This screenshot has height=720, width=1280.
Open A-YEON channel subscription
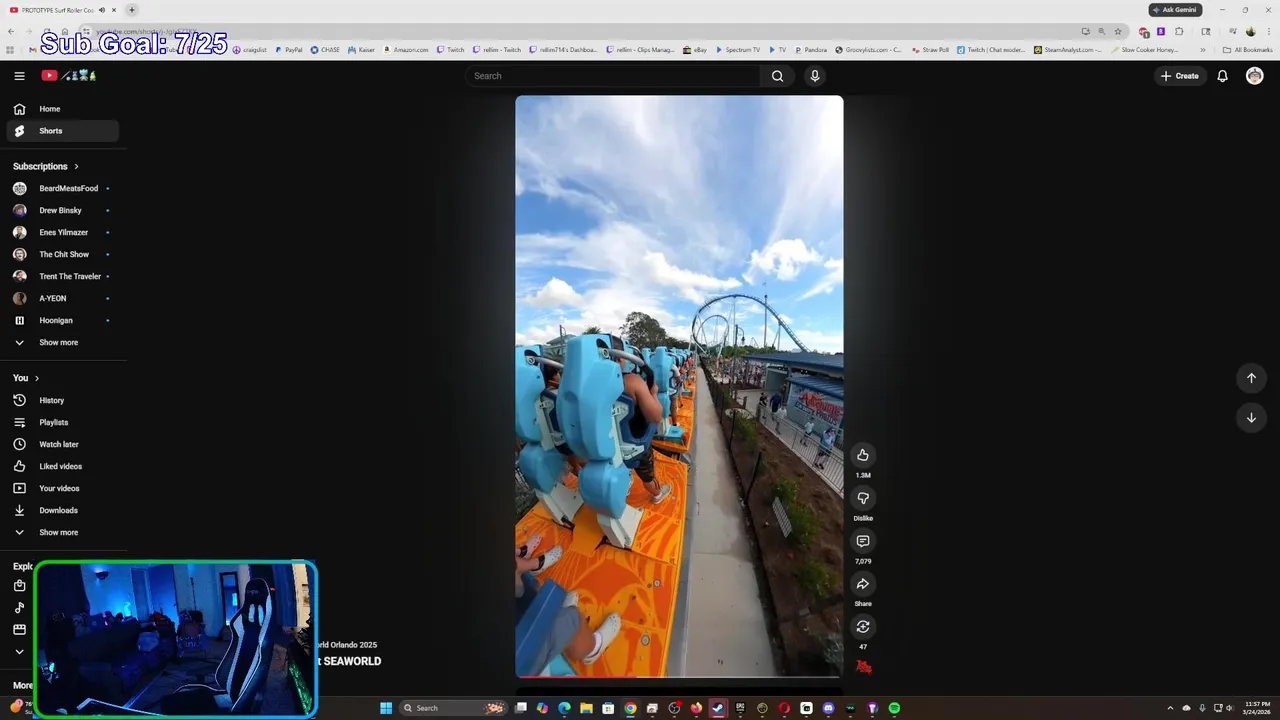tap(63, 298)
